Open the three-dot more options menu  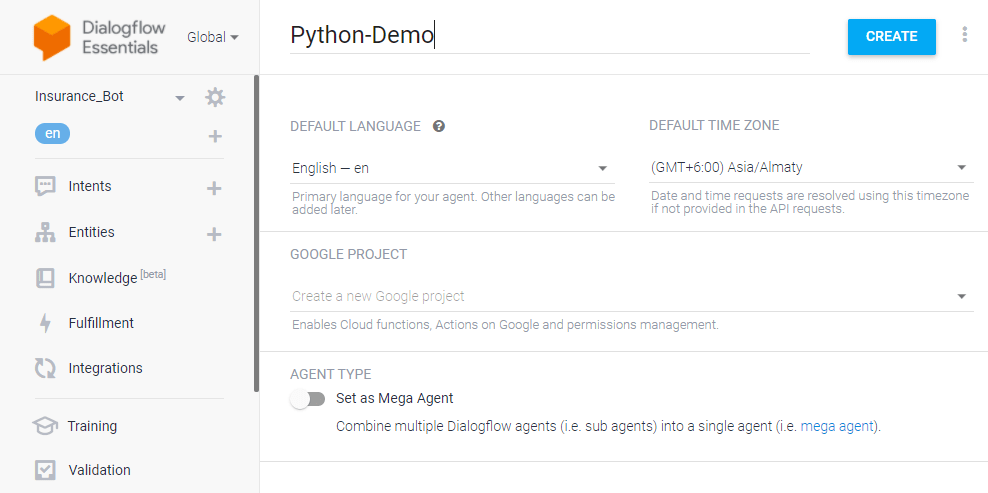point(964,35)
